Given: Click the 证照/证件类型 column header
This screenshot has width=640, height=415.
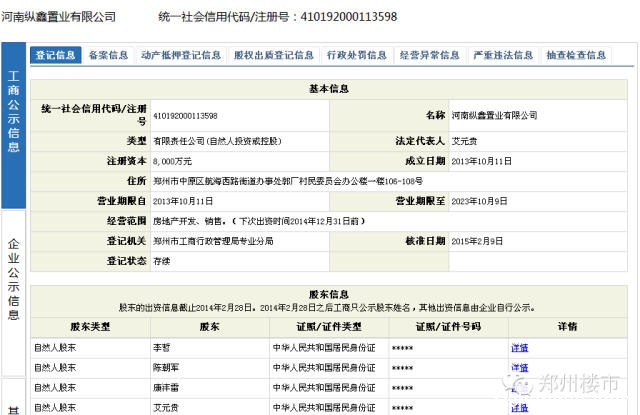Looking at the screenshot, I should click(329, 327).
